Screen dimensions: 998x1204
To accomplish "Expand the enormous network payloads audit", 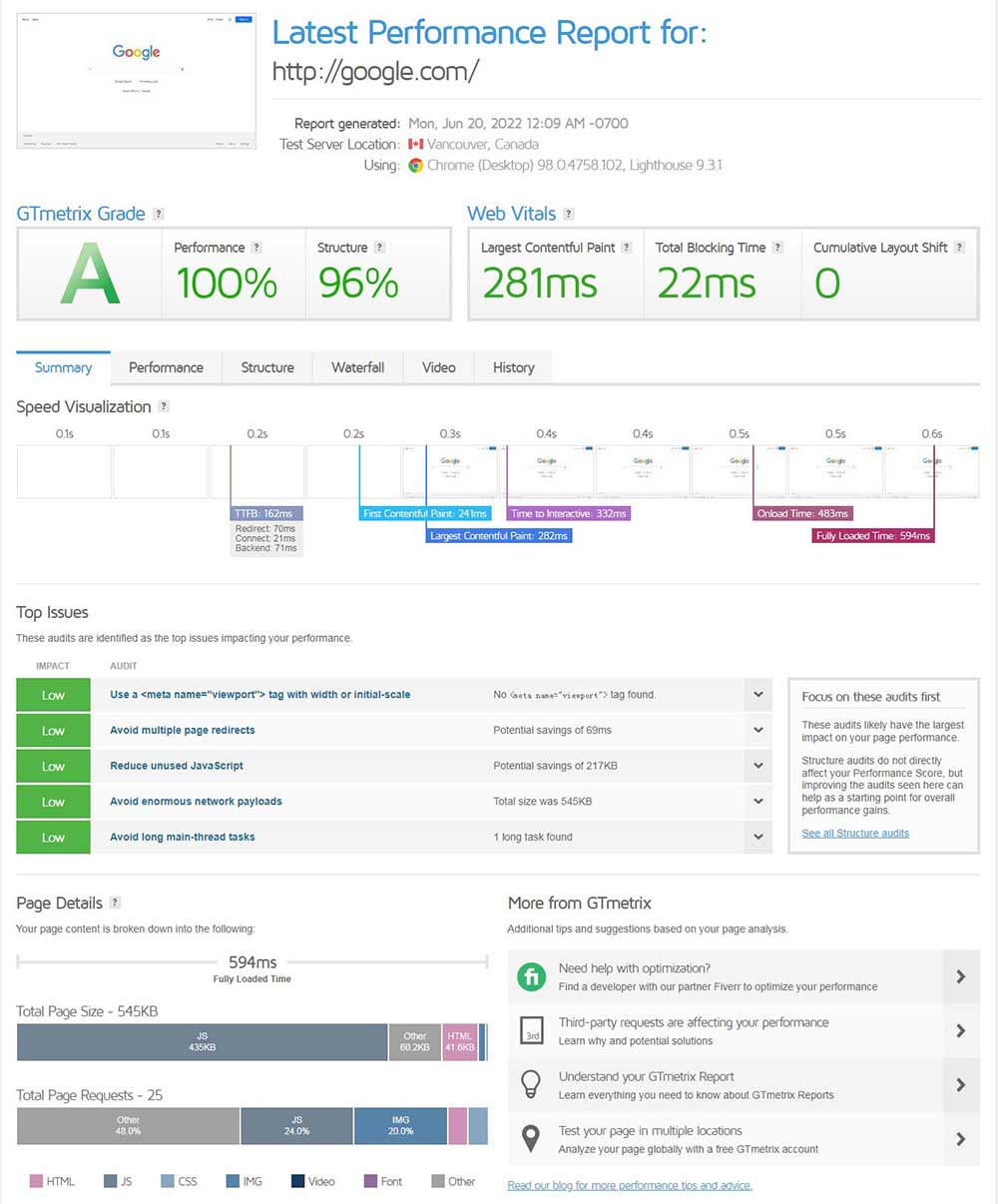I will pos(758,802).
